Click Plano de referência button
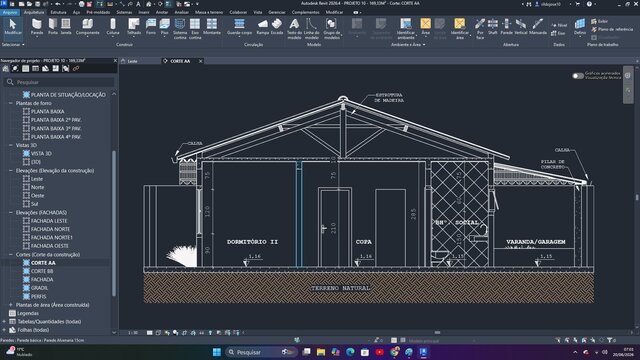The height and width of the screenshot is (360, 640). point(611,29)
